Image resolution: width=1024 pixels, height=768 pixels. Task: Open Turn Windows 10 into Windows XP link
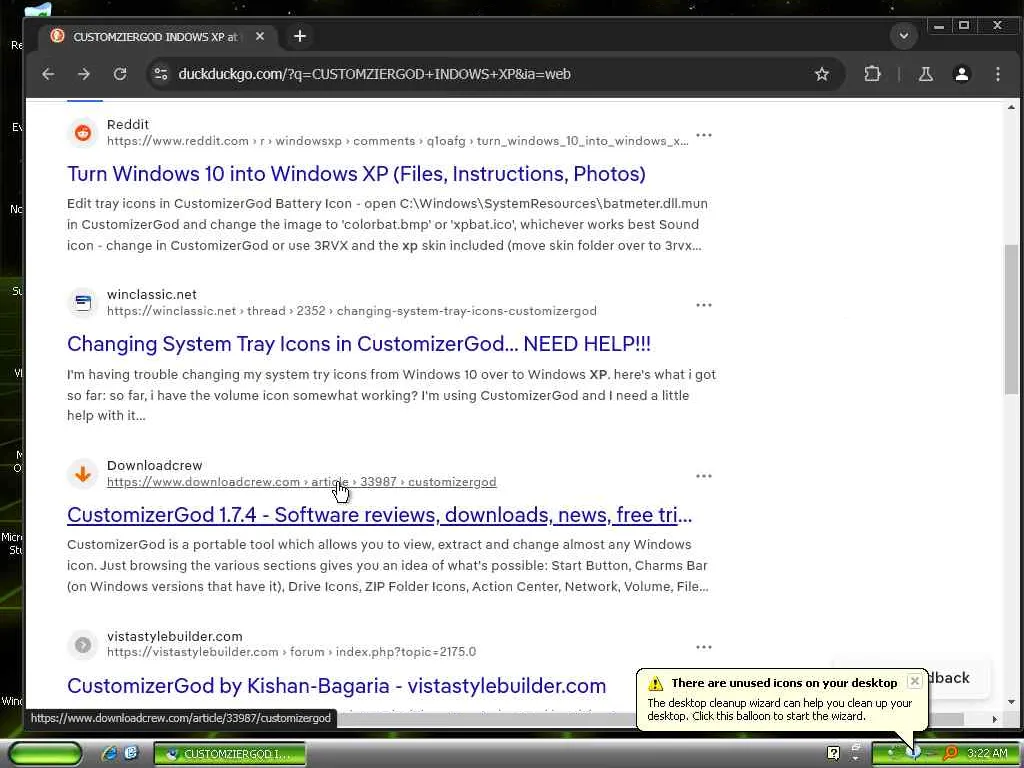(x=357, y=174)
